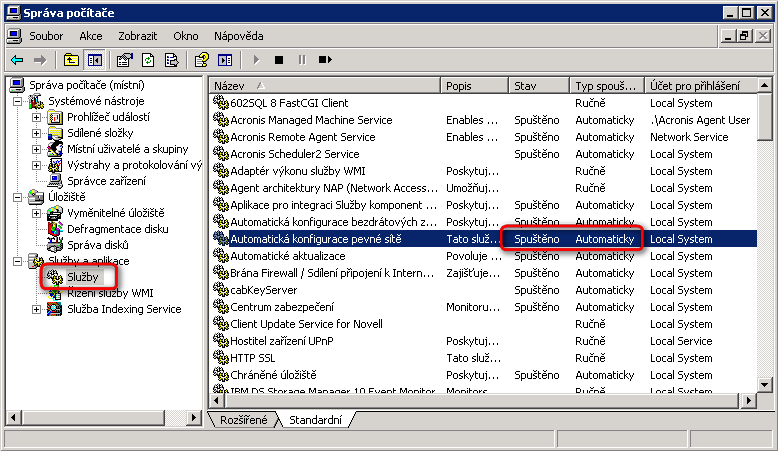Click the Up one level folder icon
778x451 pixels.
click(71, 60)
